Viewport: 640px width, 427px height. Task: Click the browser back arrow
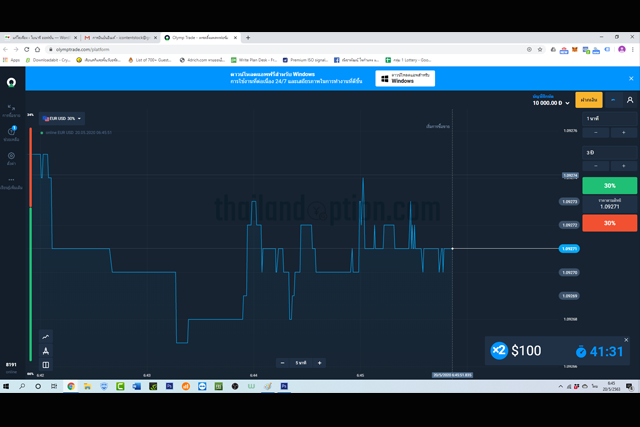(x=5, y=49)
